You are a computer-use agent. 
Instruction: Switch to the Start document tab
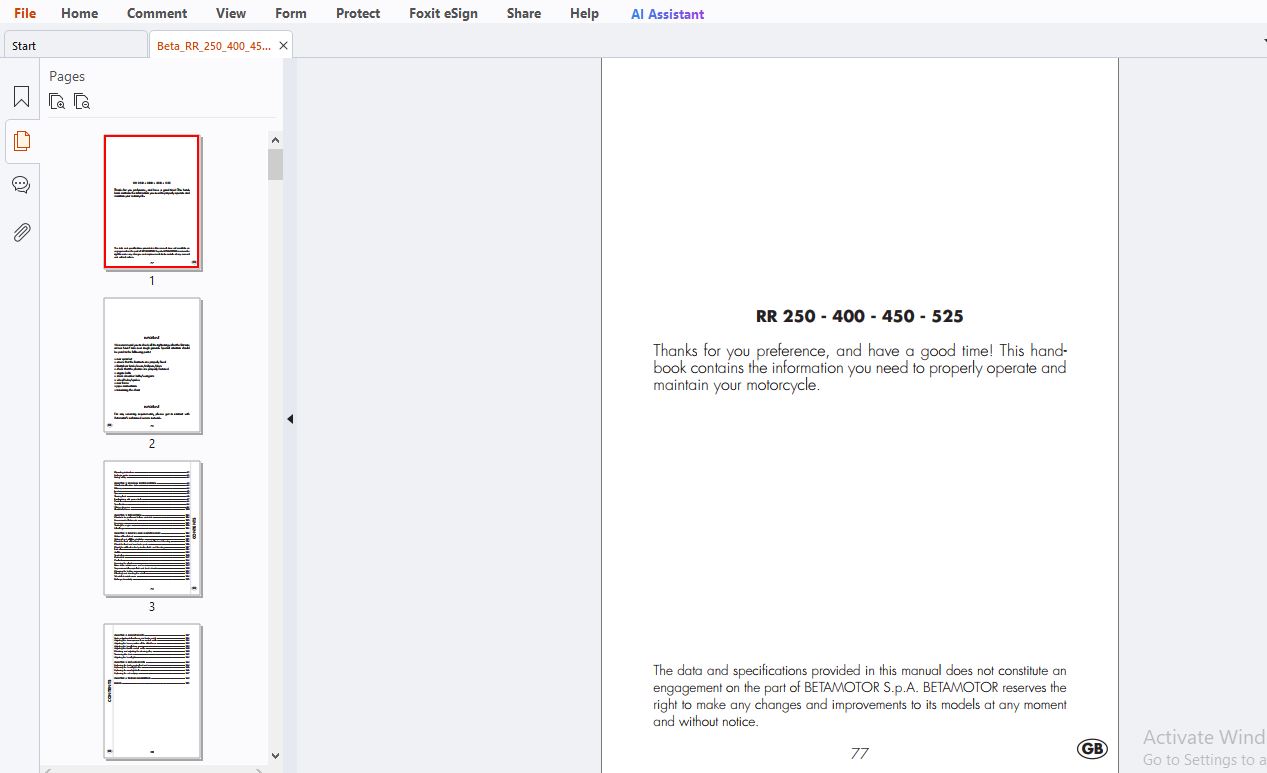(75, 45)
